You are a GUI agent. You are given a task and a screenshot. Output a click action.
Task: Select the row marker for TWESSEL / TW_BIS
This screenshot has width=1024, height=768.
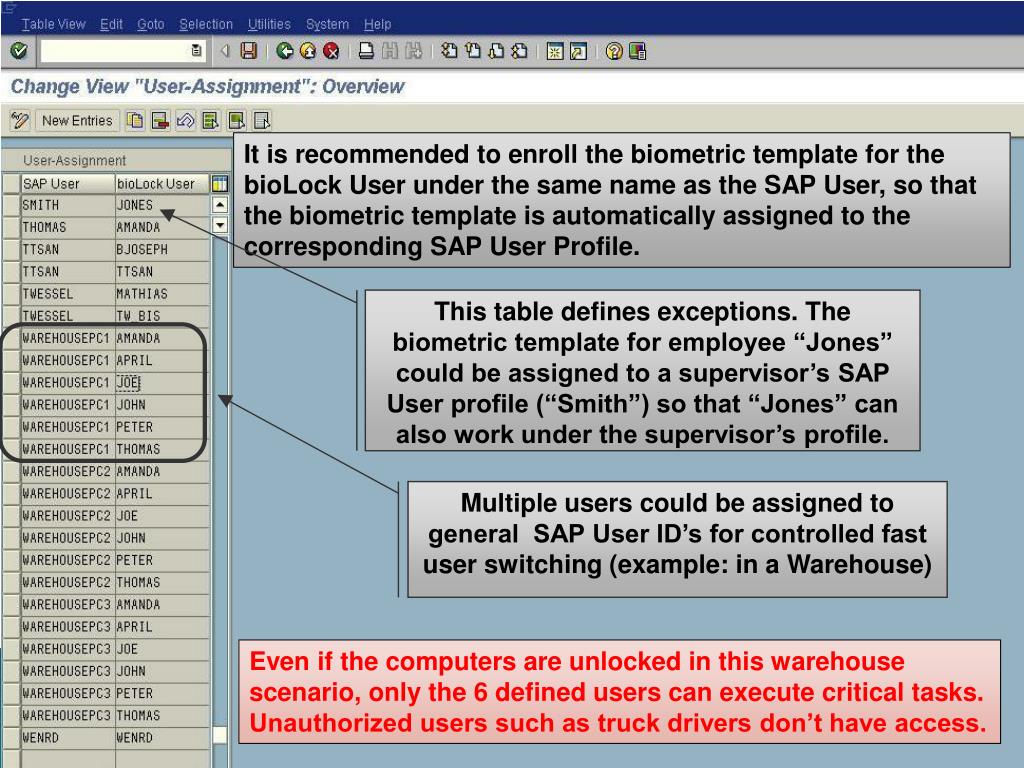pyautogui.click(x=11, y=316)
